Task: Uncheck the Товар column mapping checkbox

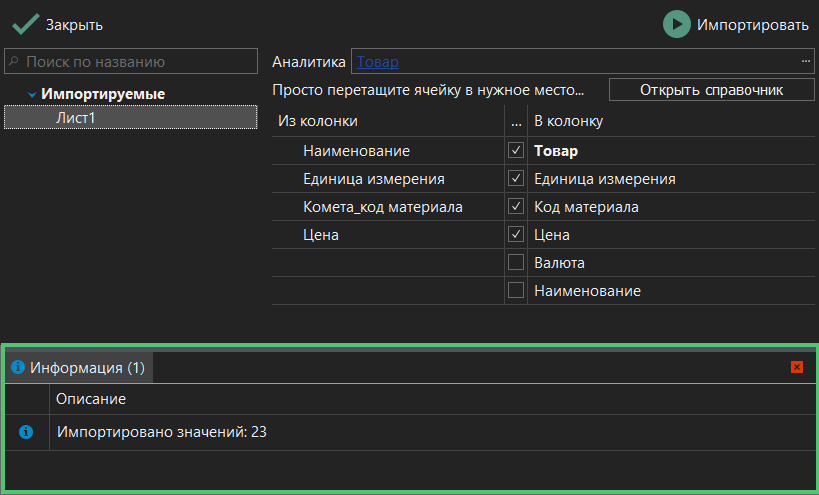Action: pyautogui.click(x=516, y=150)
